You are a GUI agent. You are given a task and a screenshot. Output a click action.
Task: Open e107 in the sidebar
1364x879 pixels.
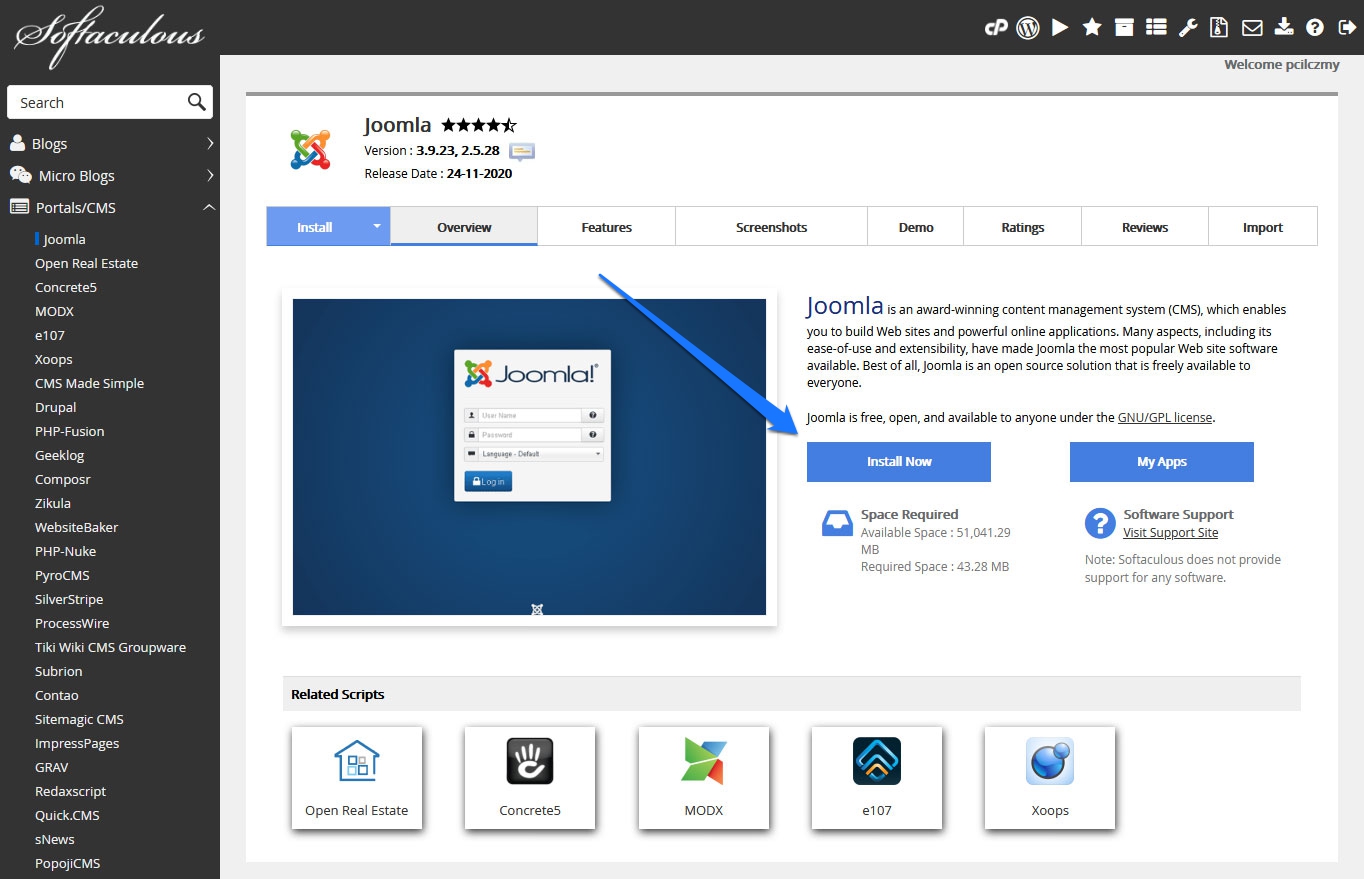(x=49, y=336)
